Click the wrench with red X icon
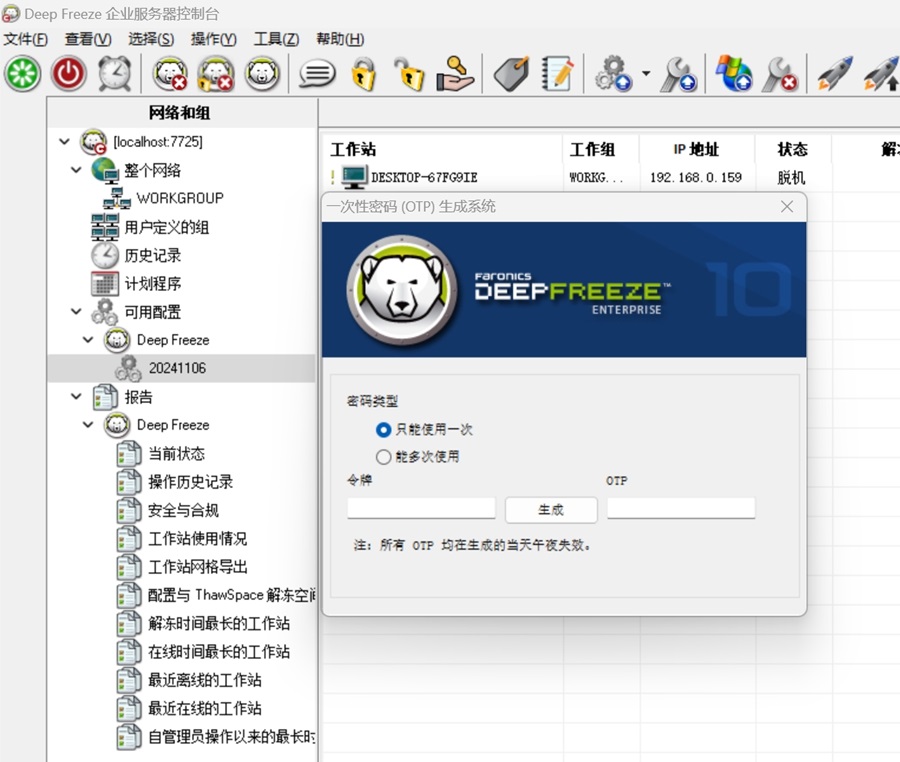Image resolution: width=900 pixels, height=762 pixels. point(780,74)
